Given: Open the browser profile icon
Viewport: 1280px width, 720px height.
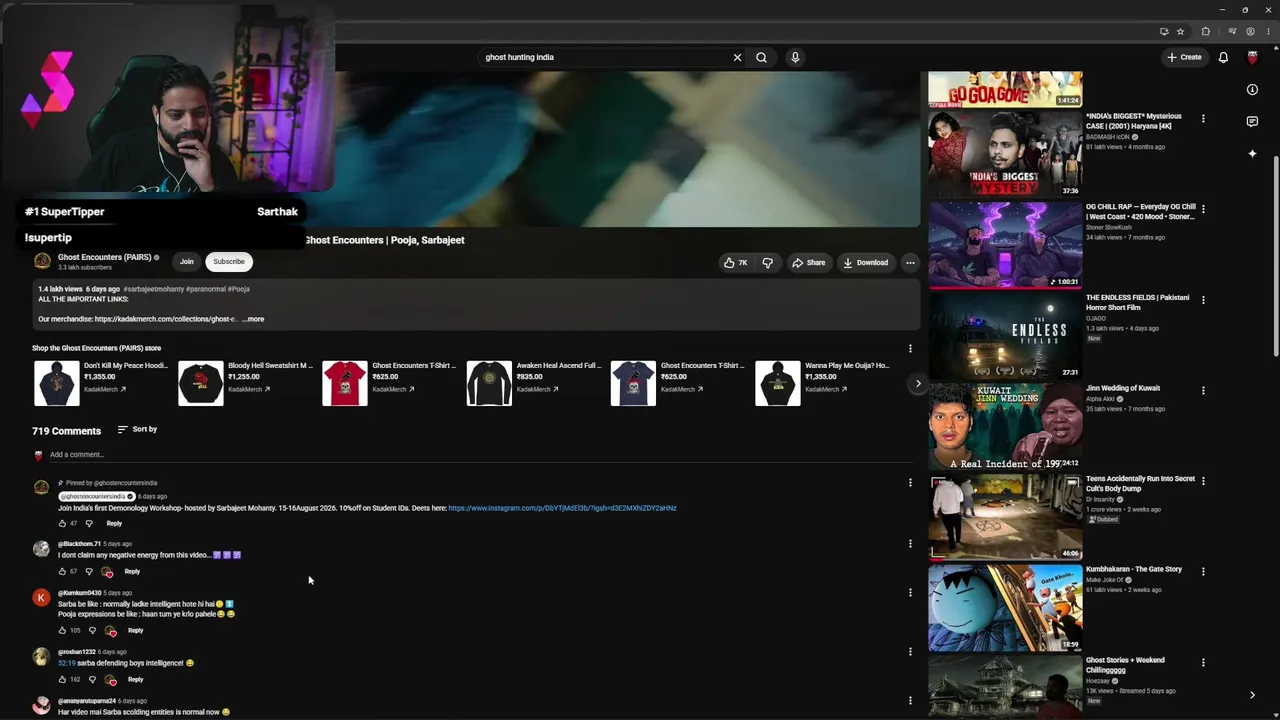Looking at the screenshot, I should pyautogui.click(x=1250, y=31).
